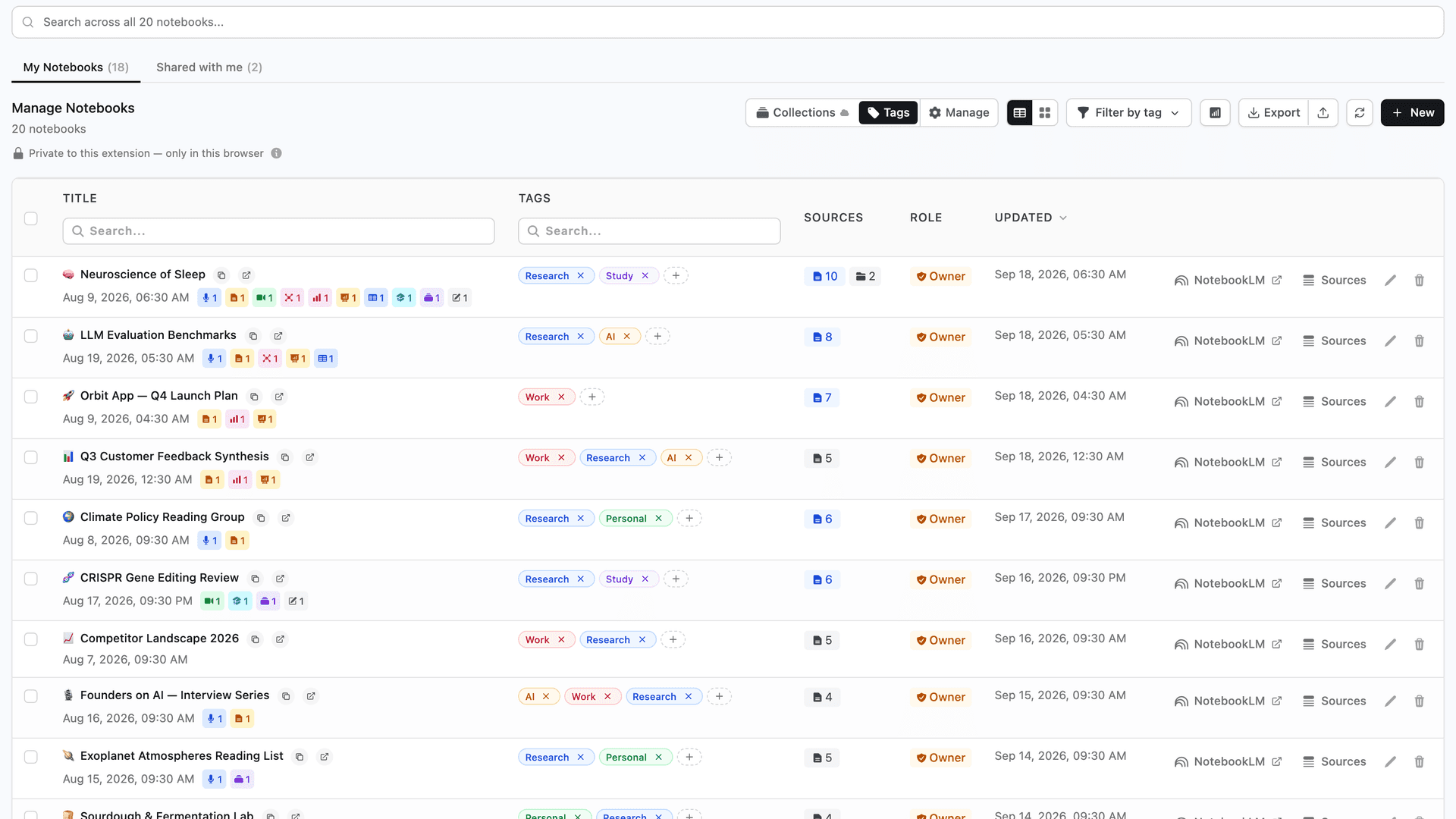Create a New notebook
The image size is (1456, 819).
(1412, 113)
